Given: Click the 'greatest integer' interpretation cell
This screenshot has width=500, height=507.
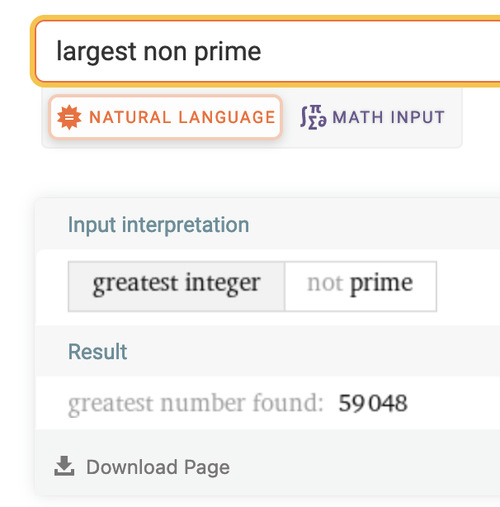Looking at the screenshot, I should pyautogui.click(x=176, y=286).
